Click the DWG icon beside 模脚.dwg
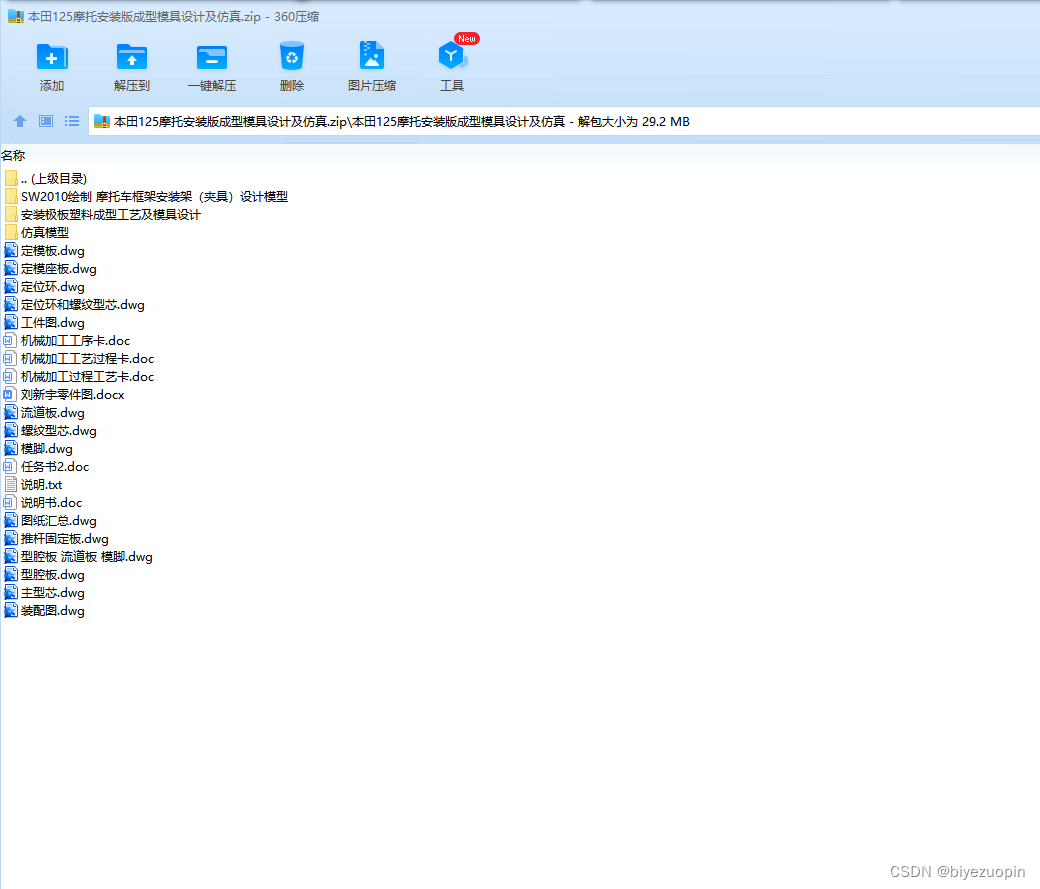Screen dimensions: 1040x889 click(x=11, y=448)
